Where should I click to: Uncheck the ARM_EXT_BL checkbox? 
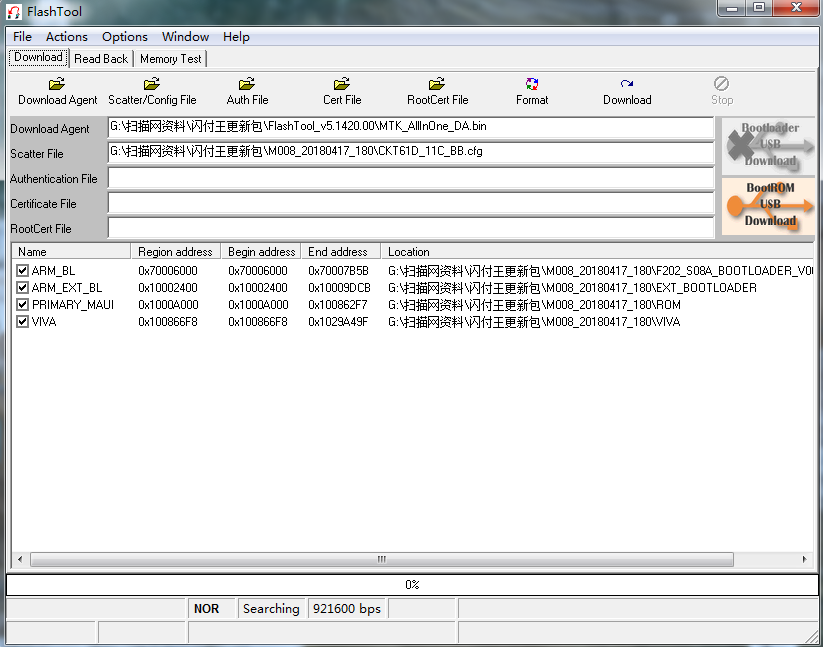pos(22,288)
